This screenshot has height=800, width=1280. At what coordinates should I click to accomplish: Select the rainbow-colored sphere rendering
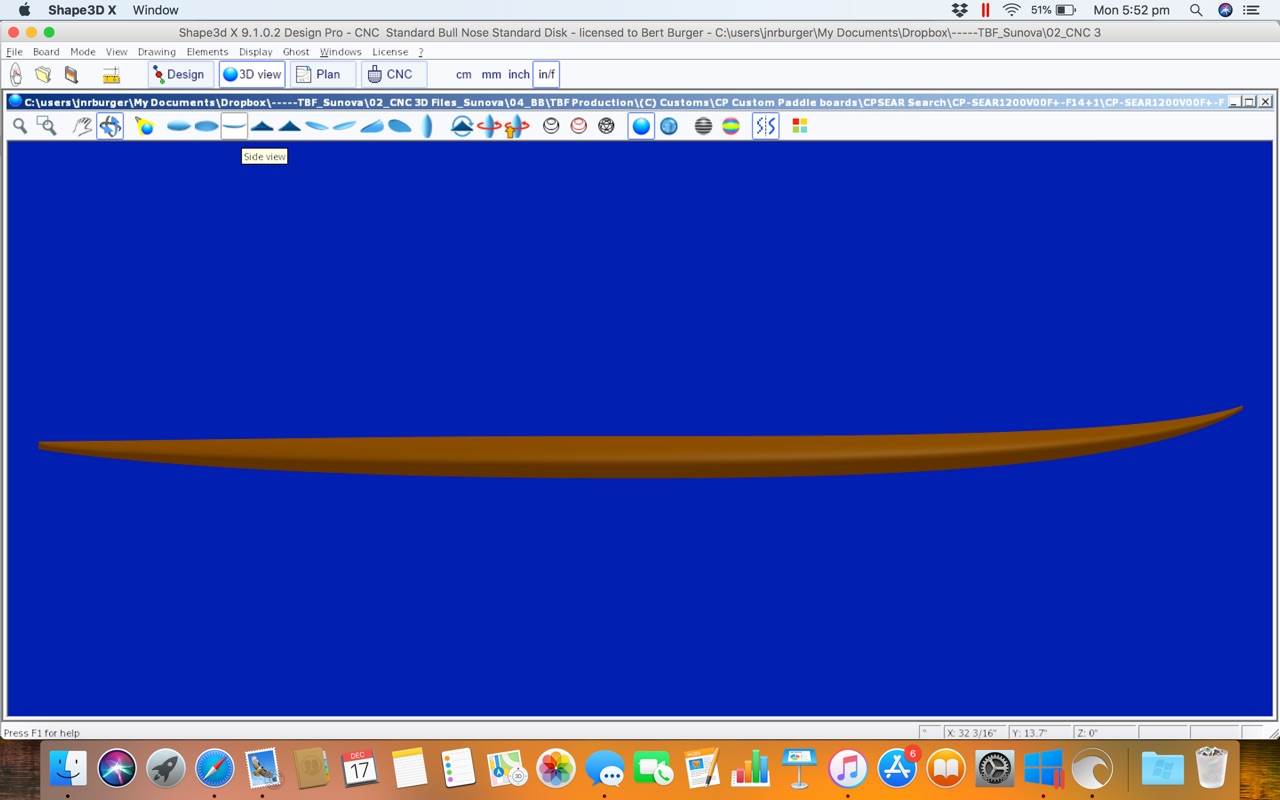tap(731, 126)
